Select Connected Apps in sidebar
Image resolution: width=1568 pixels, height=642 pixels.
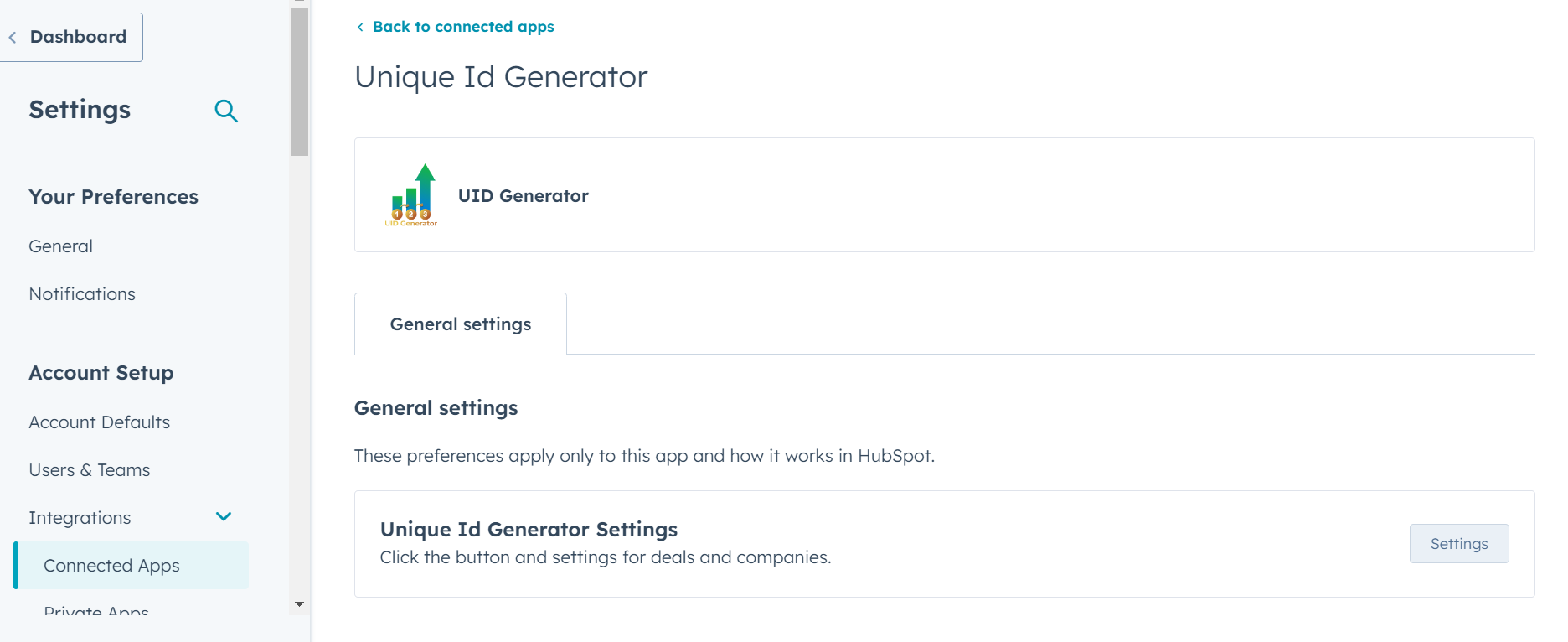pyautogui.click(x=111, y=566)
